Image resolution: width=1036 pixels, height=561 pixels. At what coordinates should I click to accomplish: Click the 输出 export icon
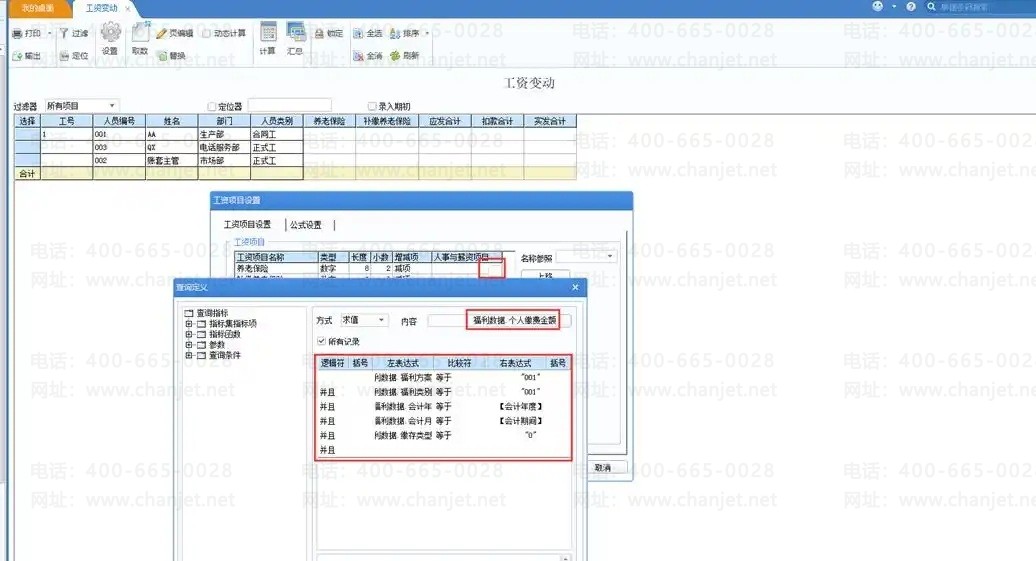(x=18, y=56)
